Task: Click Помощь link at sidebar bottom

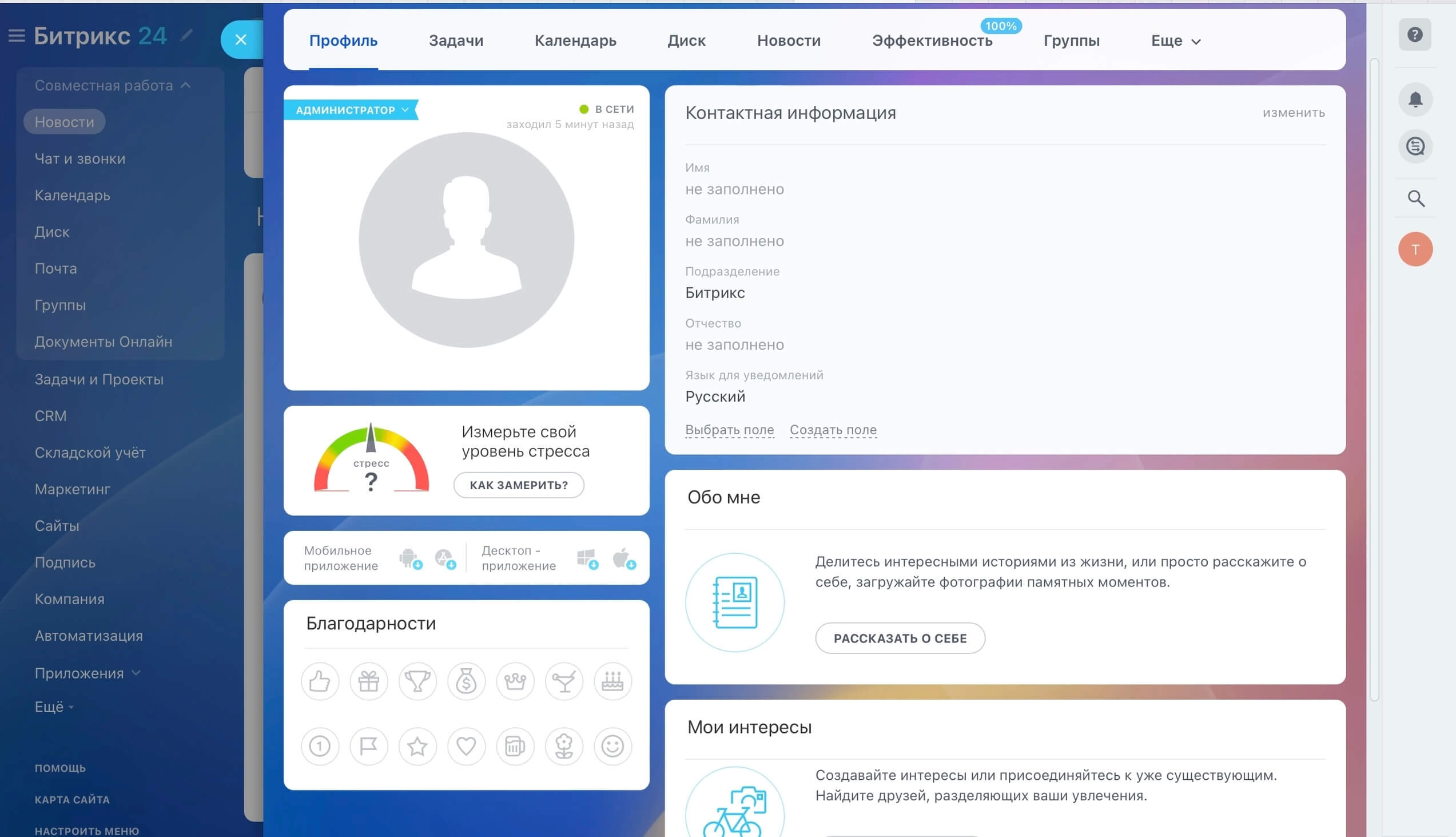Action: click(60, 768)
